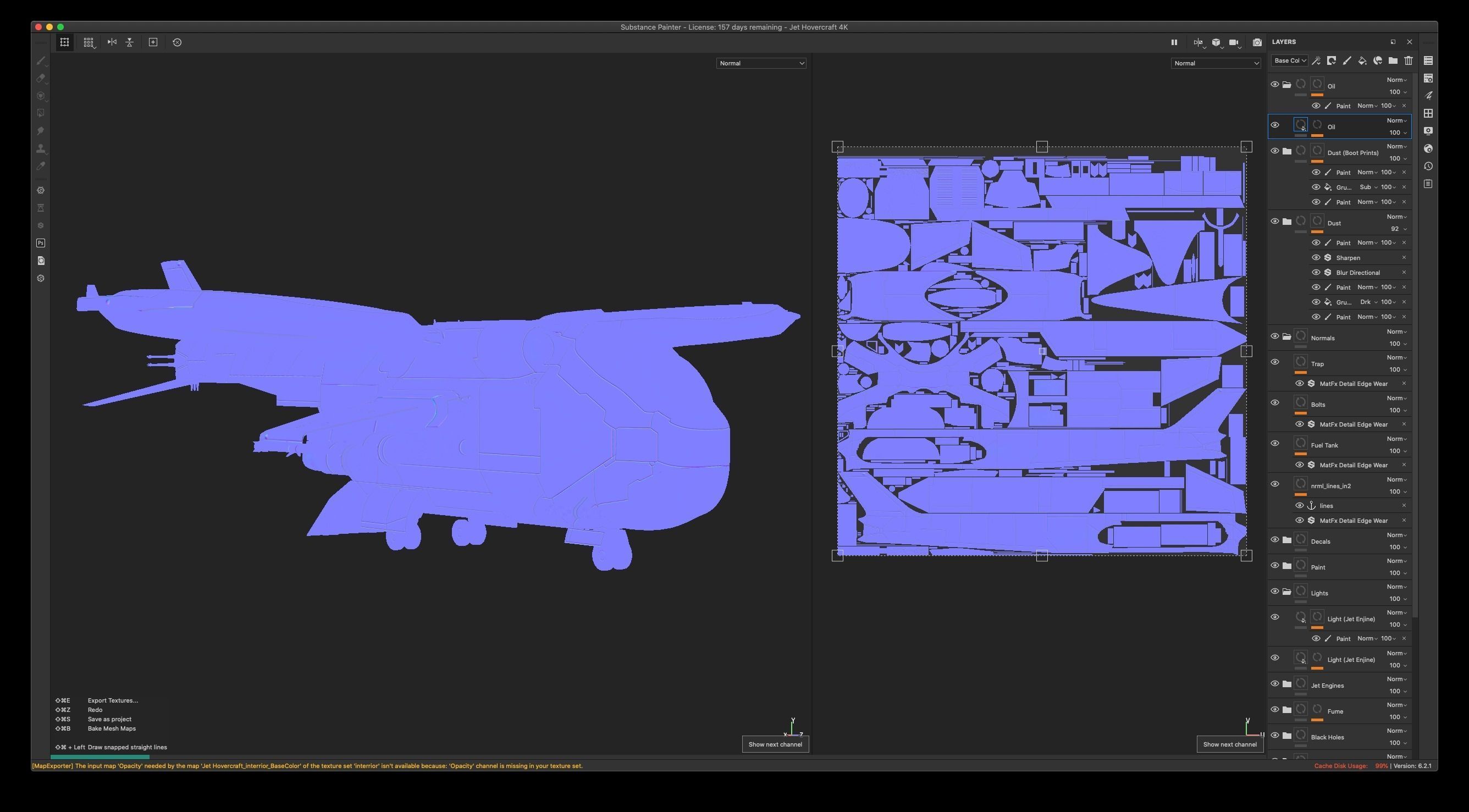The image size is (1469, 812).
Task: Click the Photoshop export icon in left sidebar
Action: click(41, 243)
